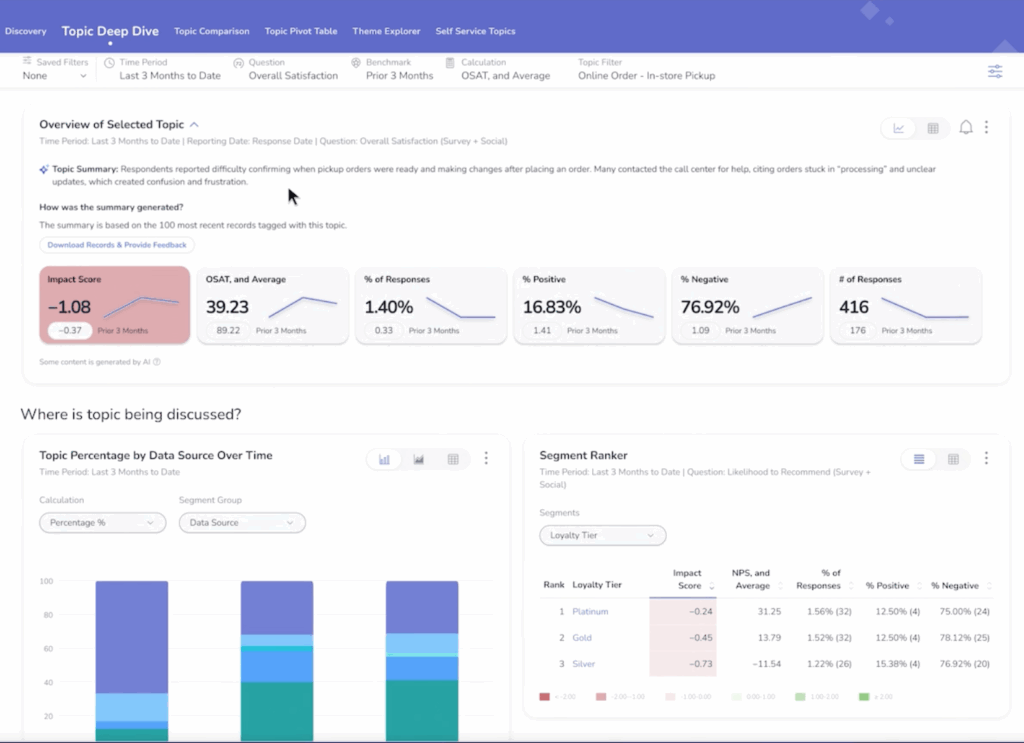
Task: Switch Topic Percentage chart to table view
Action: click(452, 459)
